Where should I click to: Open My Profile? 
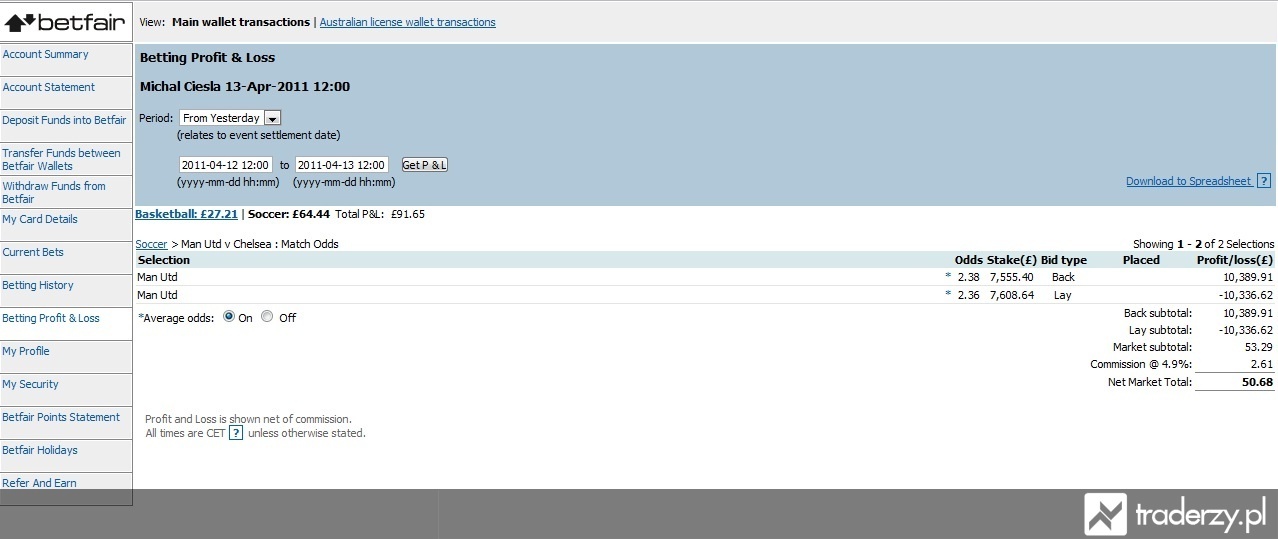click(26, 351)
